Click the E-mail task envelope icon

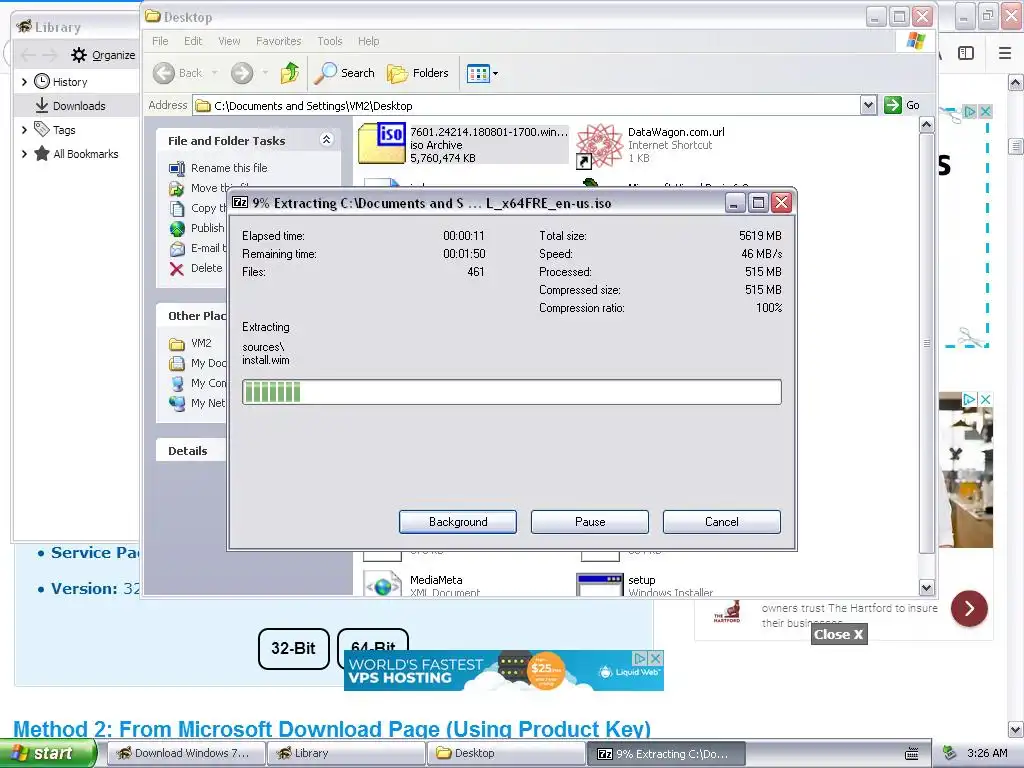click(177, 249)
